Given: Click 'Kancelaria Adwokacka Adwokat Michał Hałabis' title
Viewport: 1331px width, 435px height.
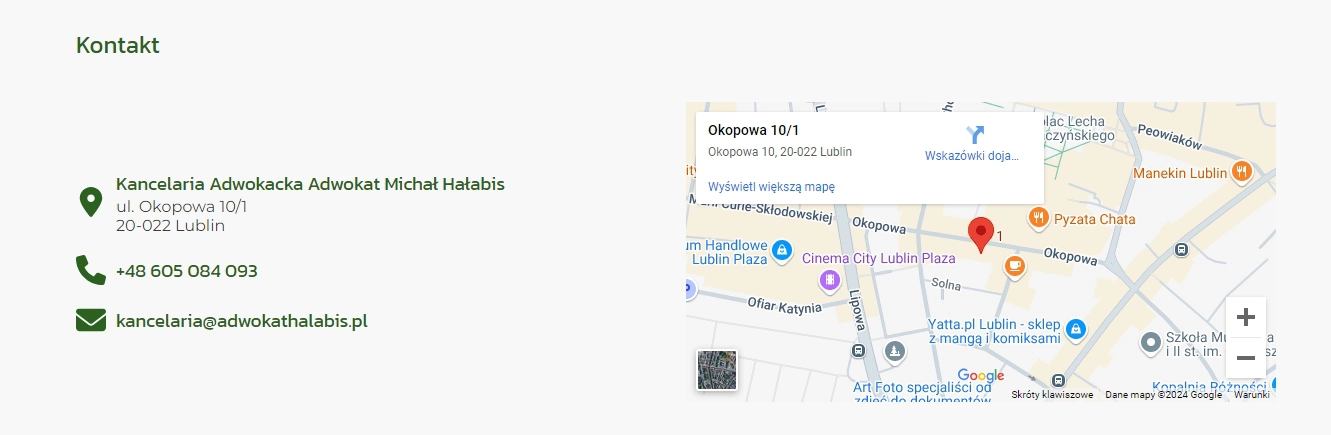Looking at the screenshot, I should [x=310, y=184].
